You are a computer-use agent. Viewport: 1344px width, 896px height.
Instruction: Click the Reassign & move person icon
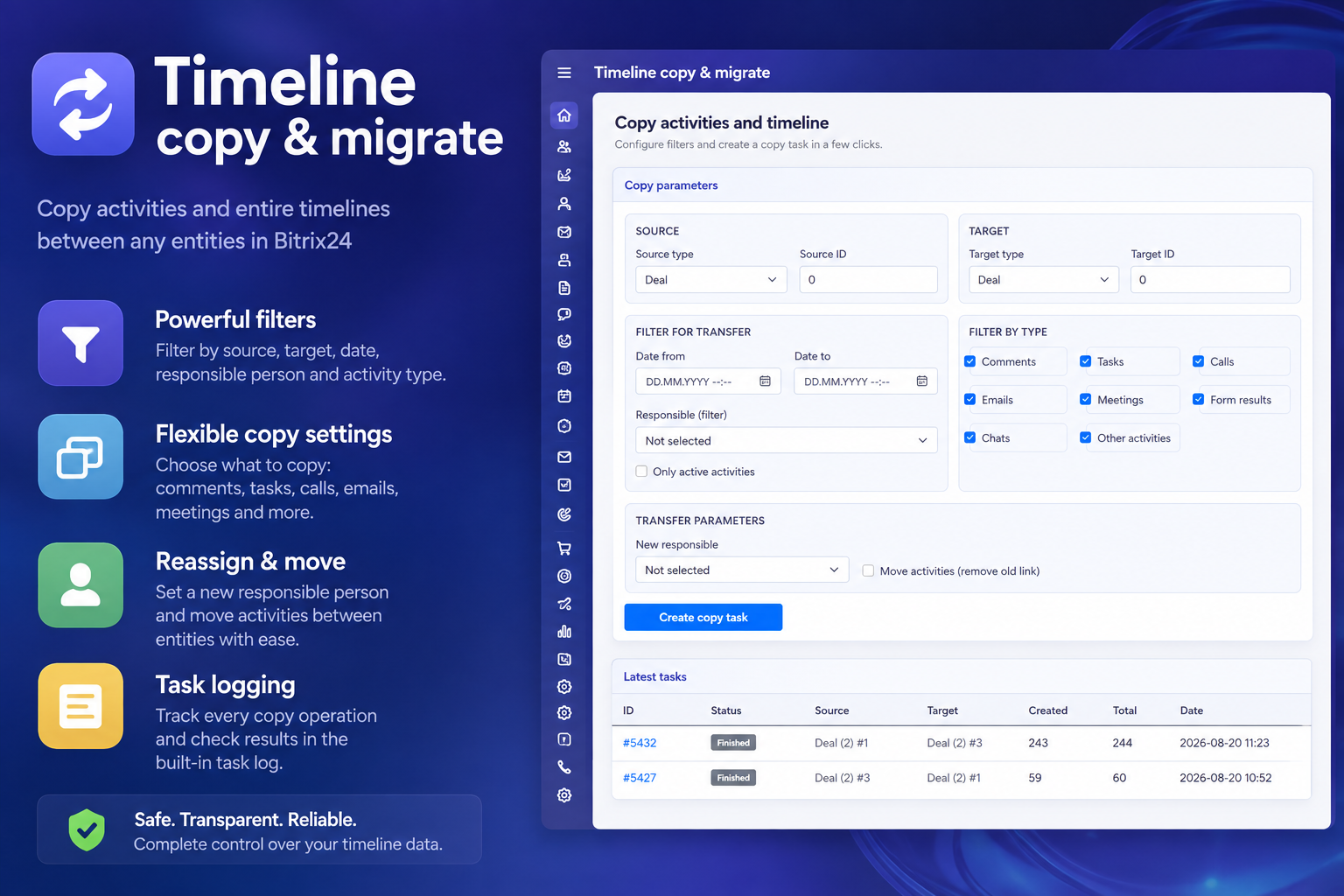point(80,585)
